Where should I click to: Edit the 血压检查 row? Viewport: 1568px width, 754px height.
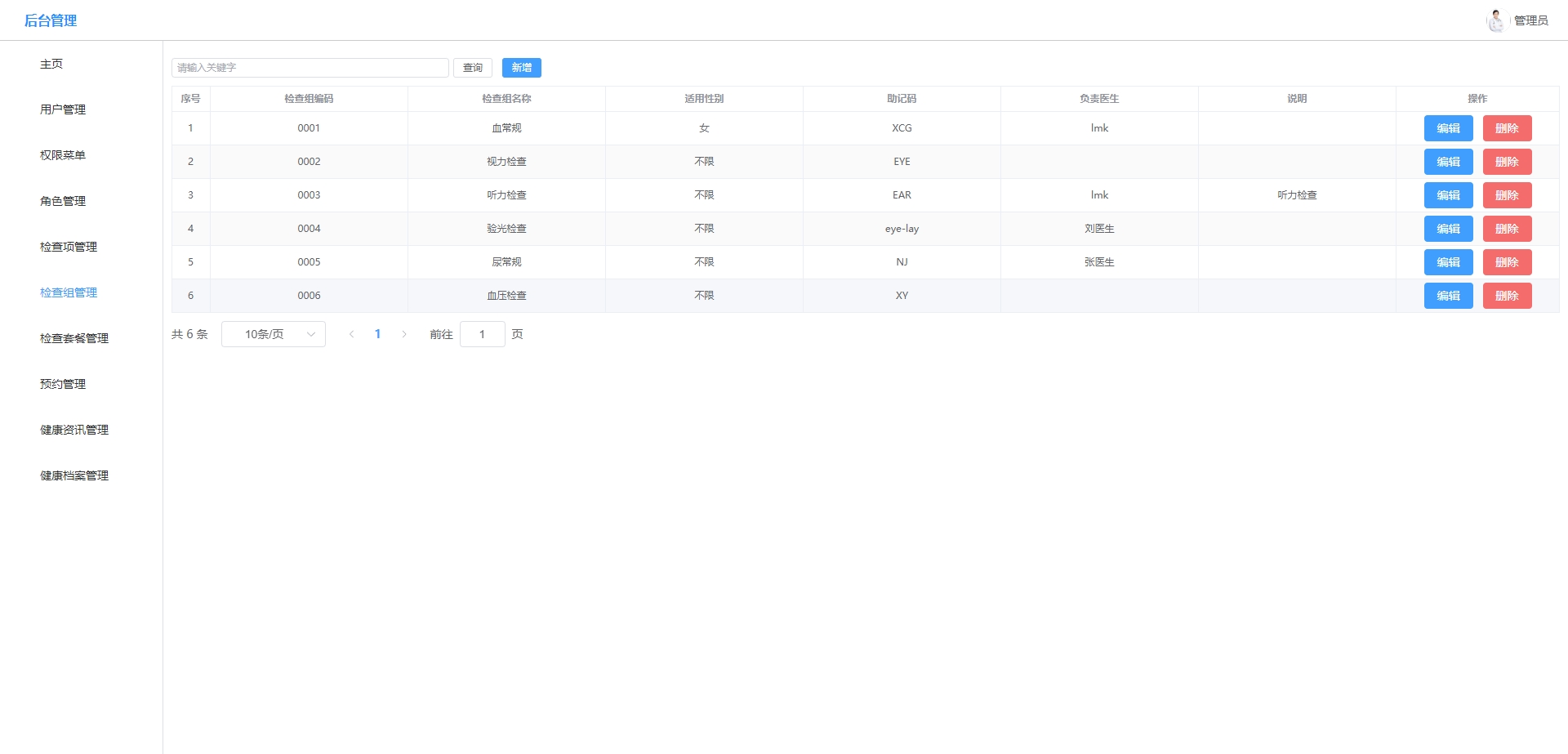[1449, 296]
